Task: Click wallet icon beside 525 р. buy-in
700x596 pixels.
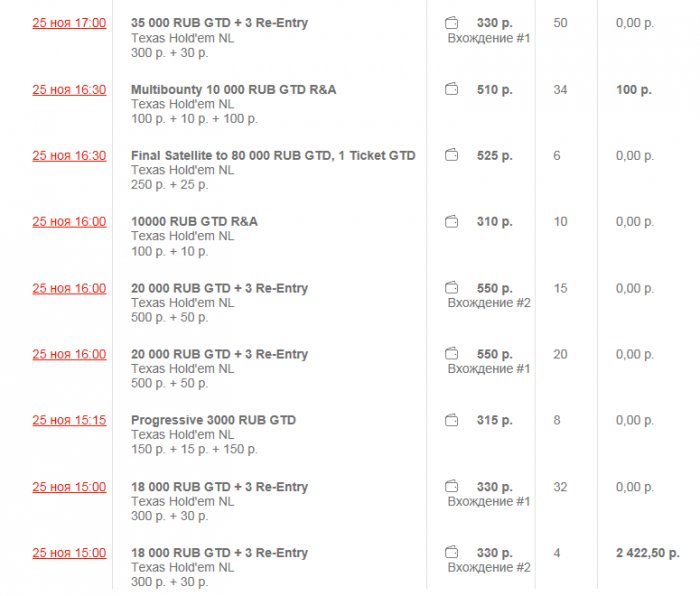Action: click(x=451, y=156)
